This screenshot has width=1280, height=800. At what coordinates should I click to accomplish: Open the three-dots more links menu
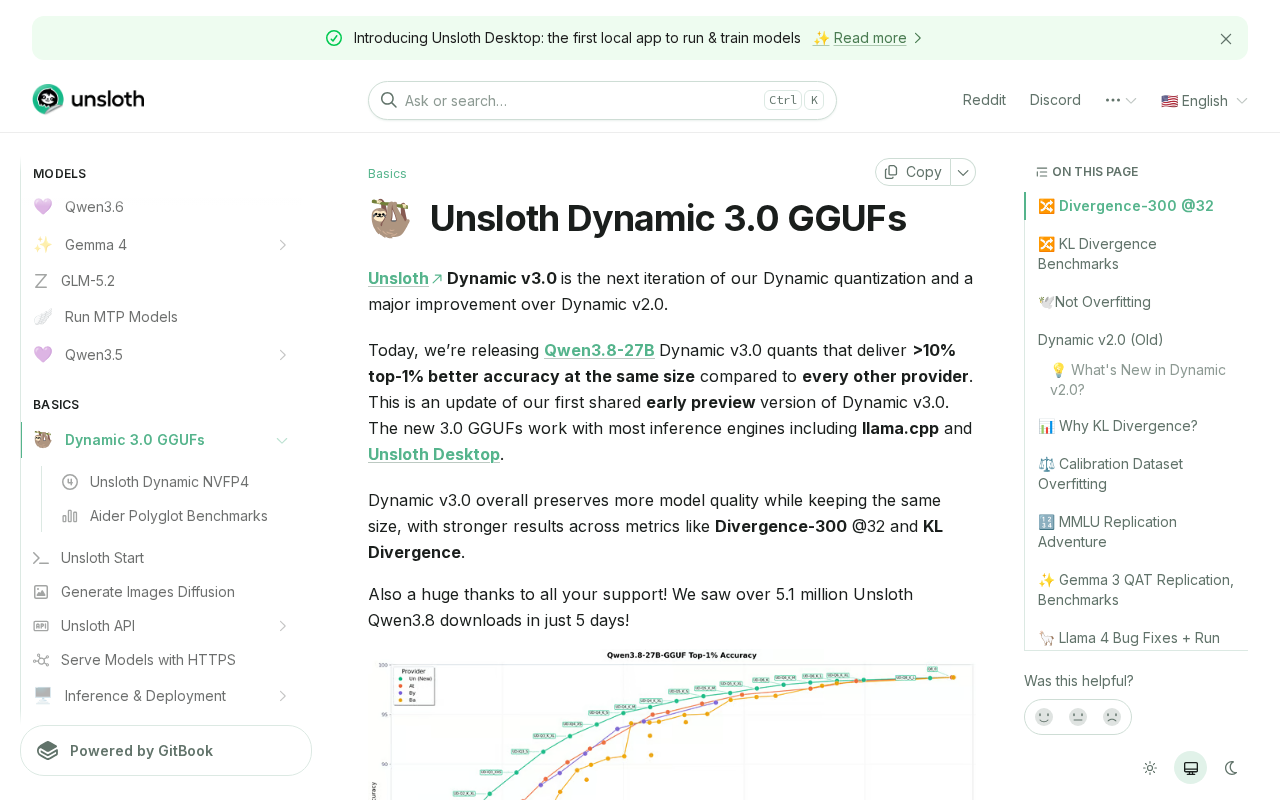[1120, 100]
